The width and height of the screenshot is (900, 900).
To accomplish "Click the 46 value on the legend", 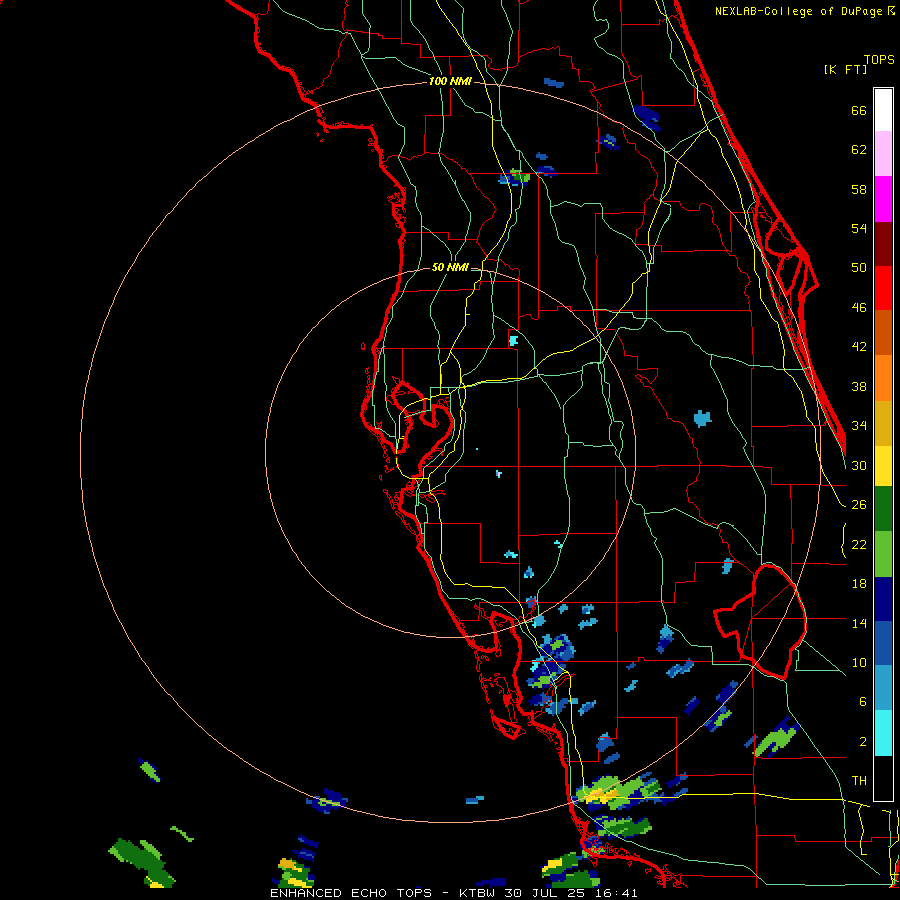I will (859, 308).
